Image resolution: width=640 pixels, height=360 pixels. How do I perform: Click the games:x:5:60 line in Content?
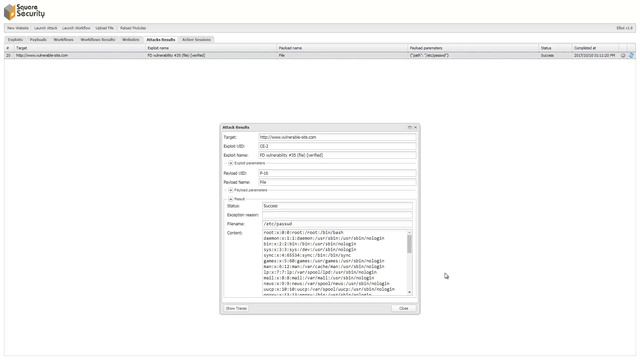click(324, 261)
